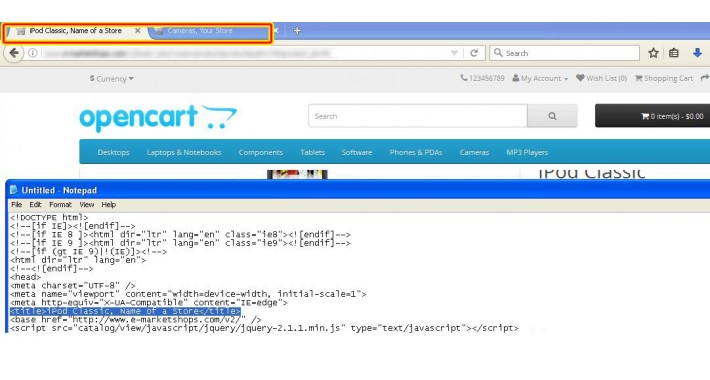Focus the browser URL address field
The image size is (710, 380).
245,53
